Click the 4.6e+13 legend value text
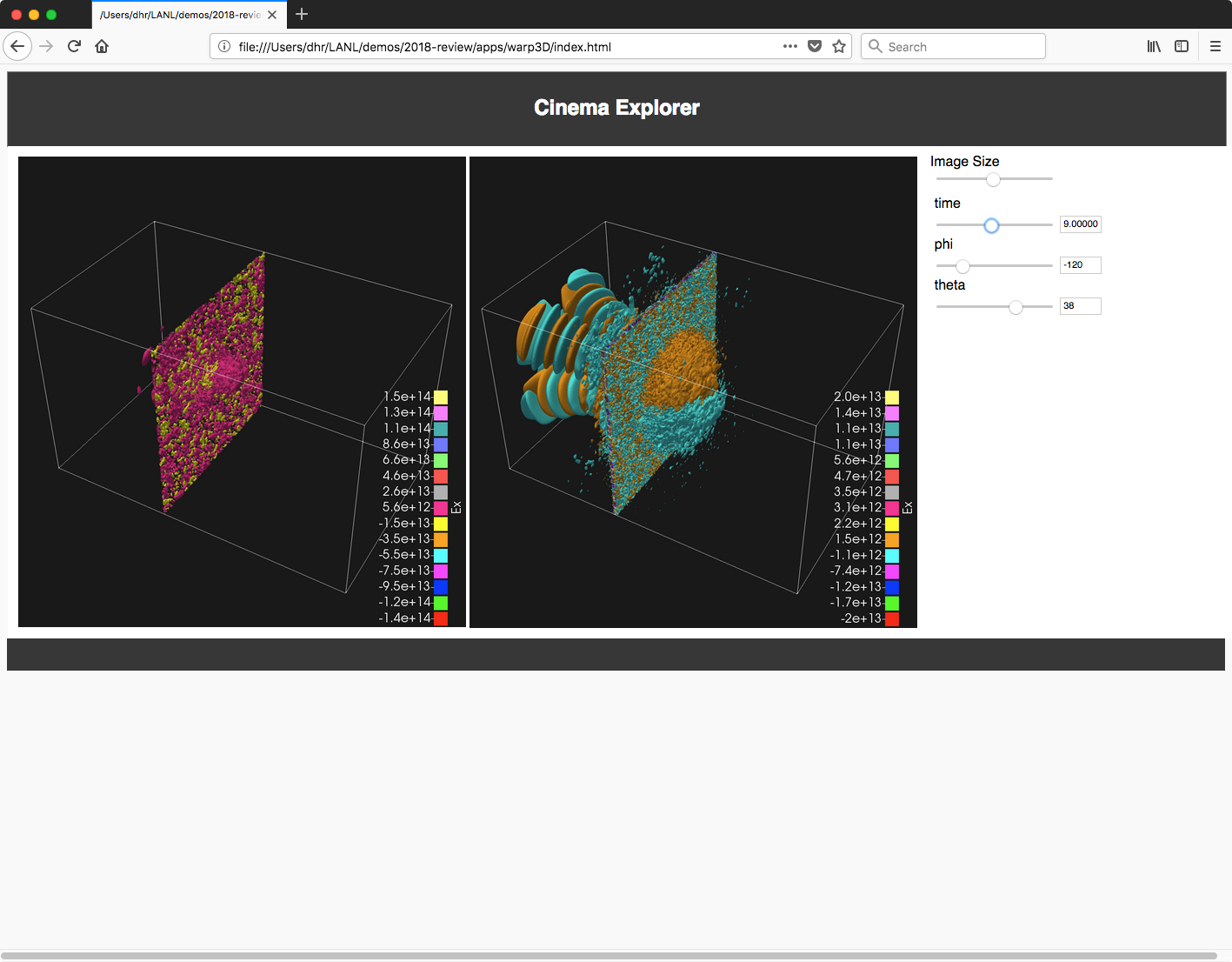Viewport: 1232px width, 962px height. (406, 476)
